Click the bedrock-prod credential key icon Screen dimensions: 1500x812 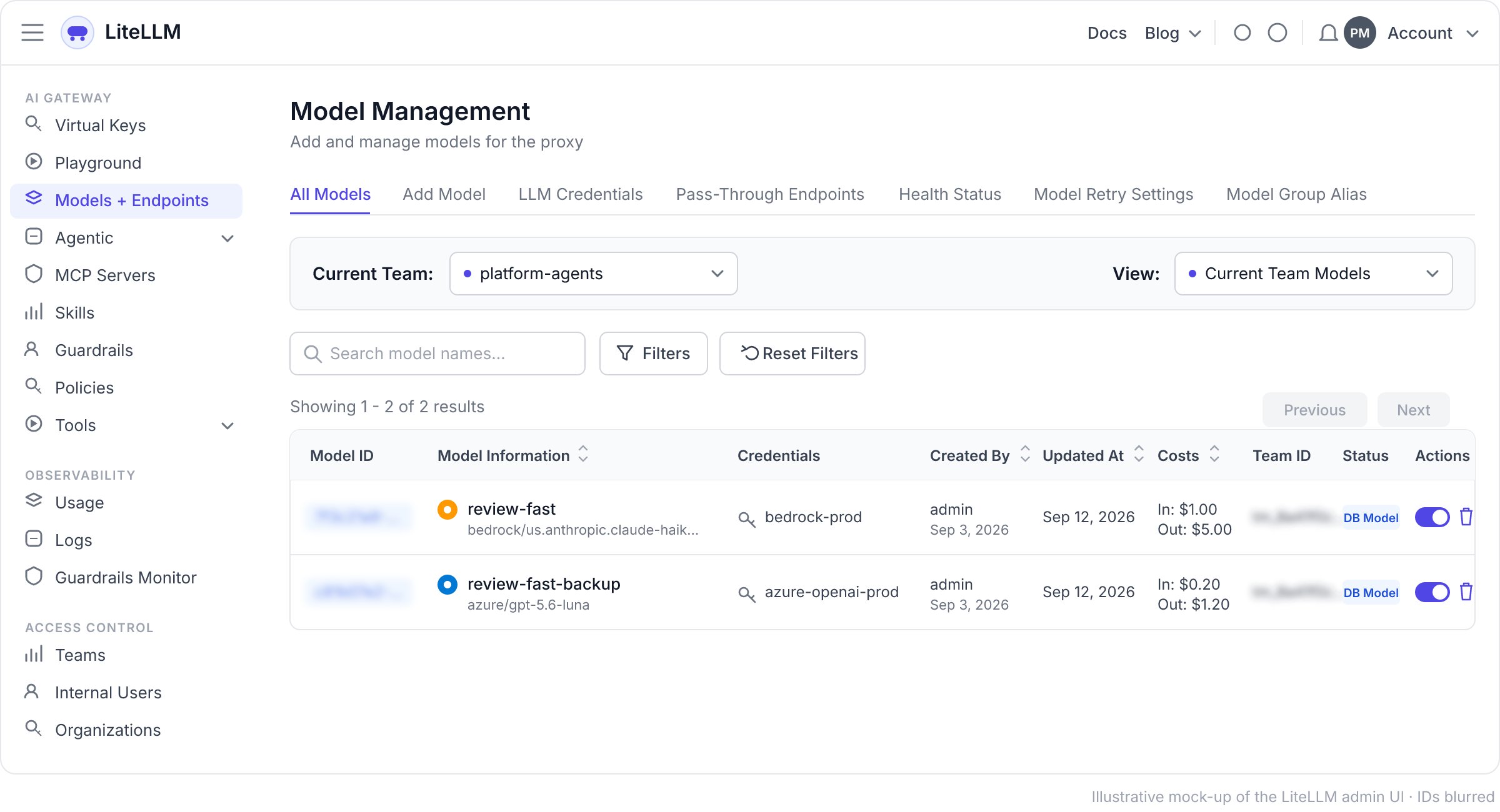click(747, 518)
